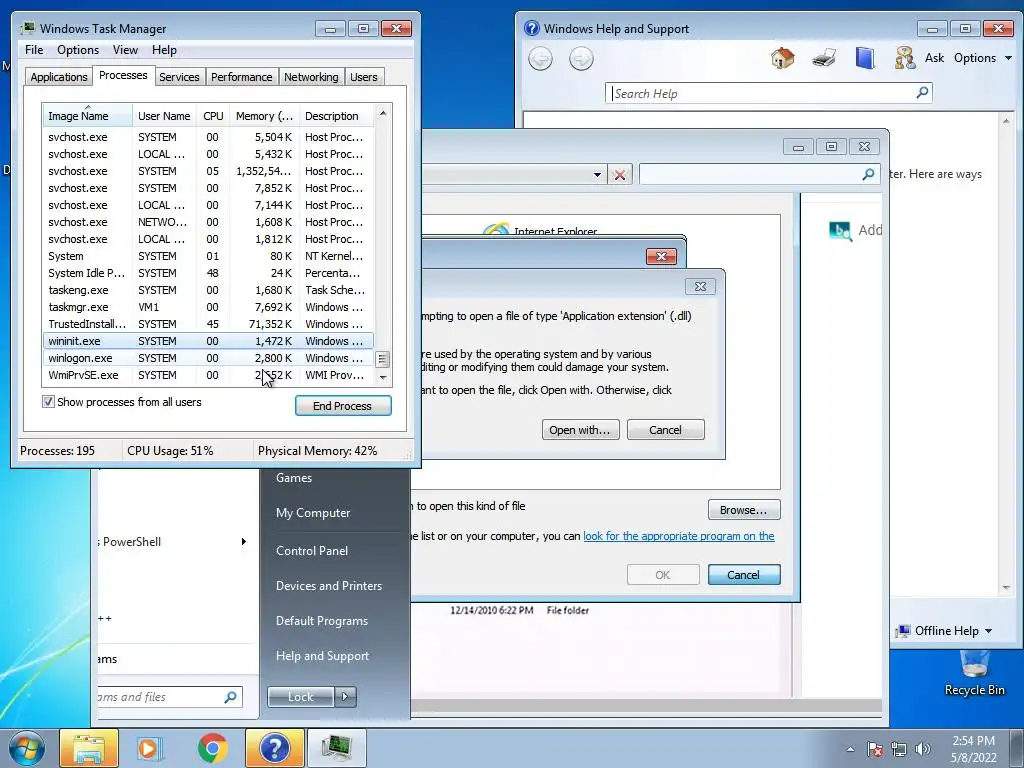Click the Start menu search magnifier icon
The height and width of the screenshot is (768, 1024).
click(x=230, y=697)
